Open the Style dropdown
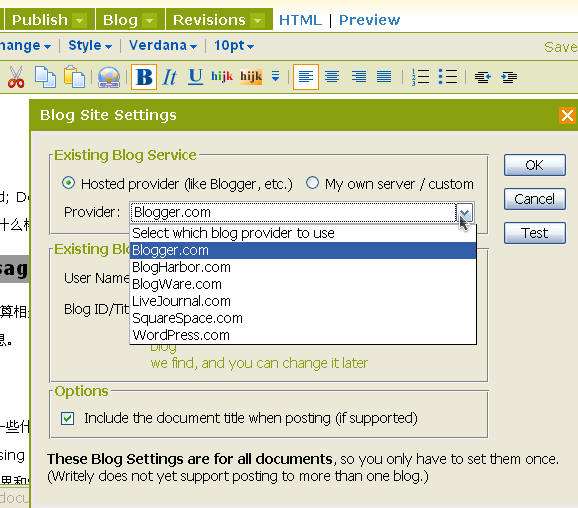The image size is (578, 508). [x=90, y=46]
